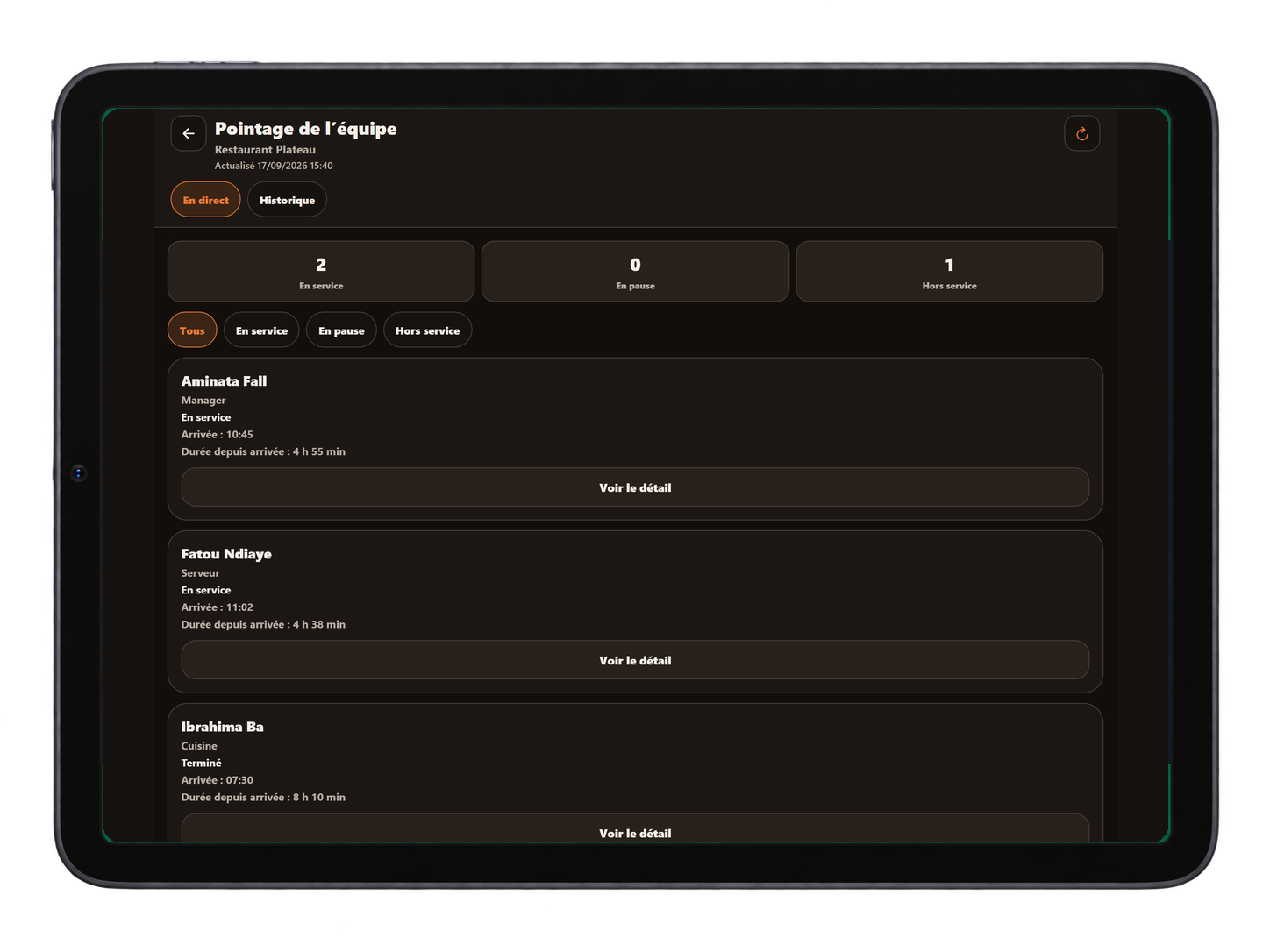This screenshot has width=1270, height=952.
Task: Open the En pause summary card showing 0
Action: (635, 272)
